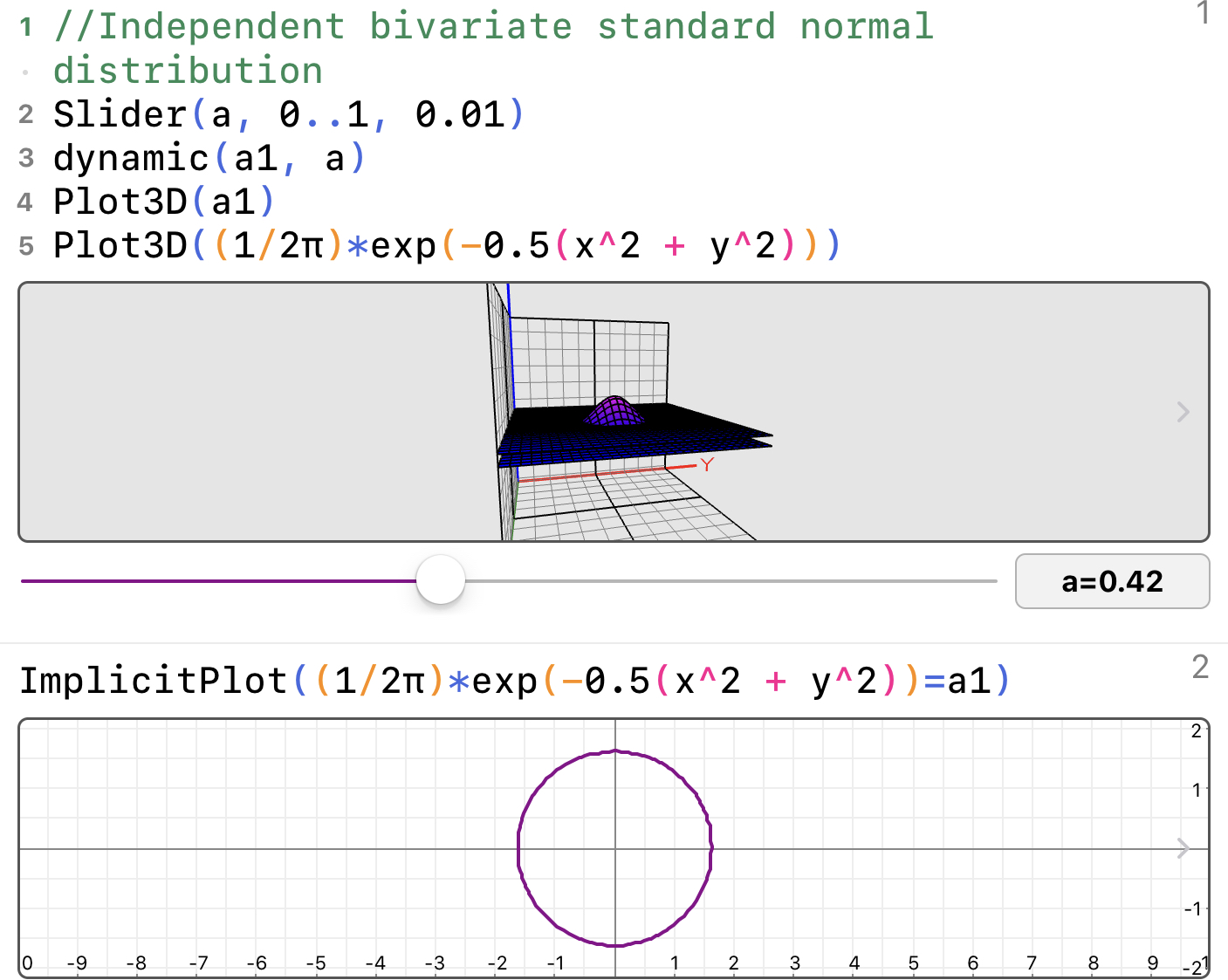1228x980 pixels.
Task: Click line number 5 in the gutter
Action: [26, 246]
